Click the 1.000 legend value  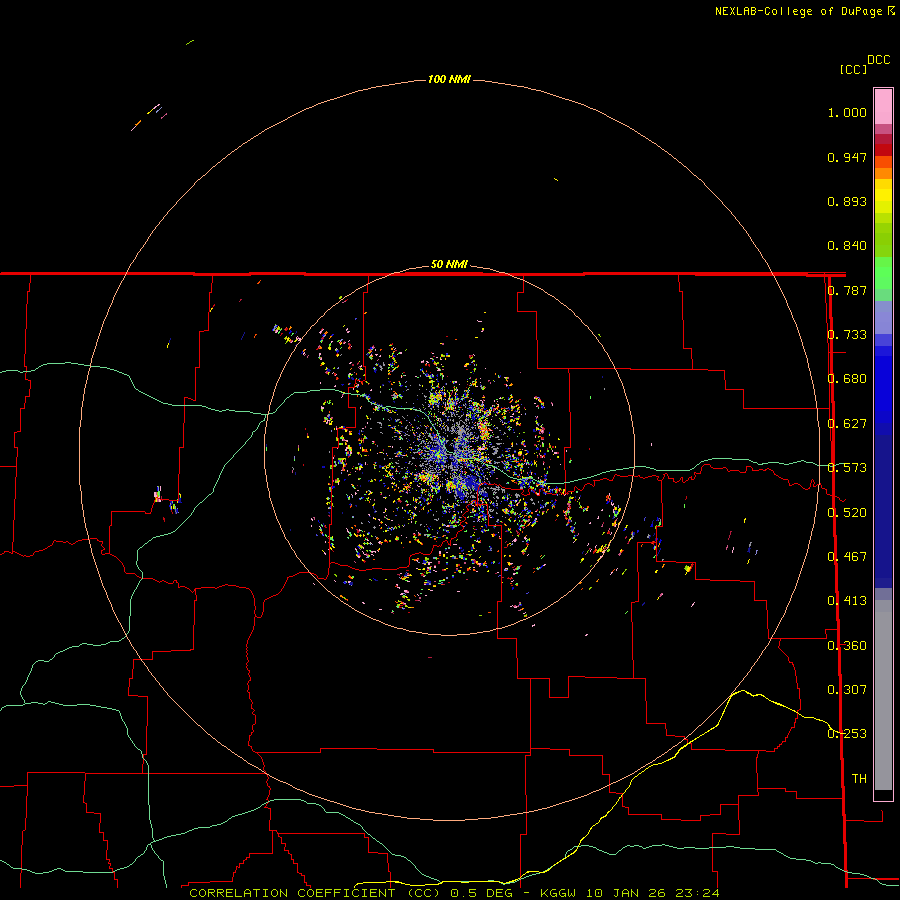click(847, 112)
